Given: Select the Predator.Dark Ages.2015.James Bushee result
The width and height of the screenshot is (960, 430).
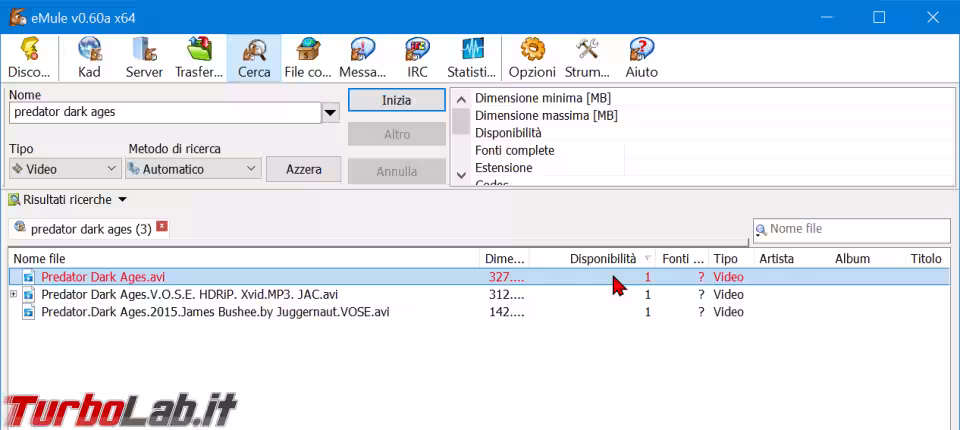Looking at the screenshot, I should point(479,312).
